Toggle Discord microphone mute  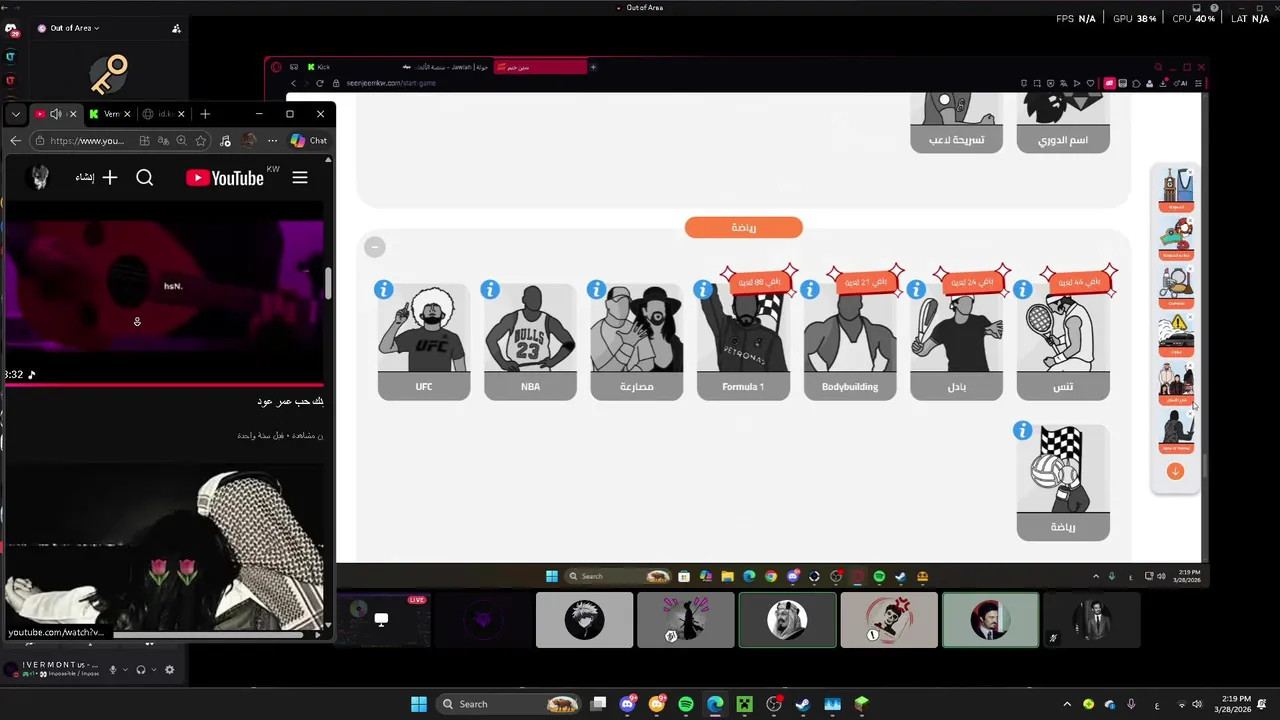point(113,670)
